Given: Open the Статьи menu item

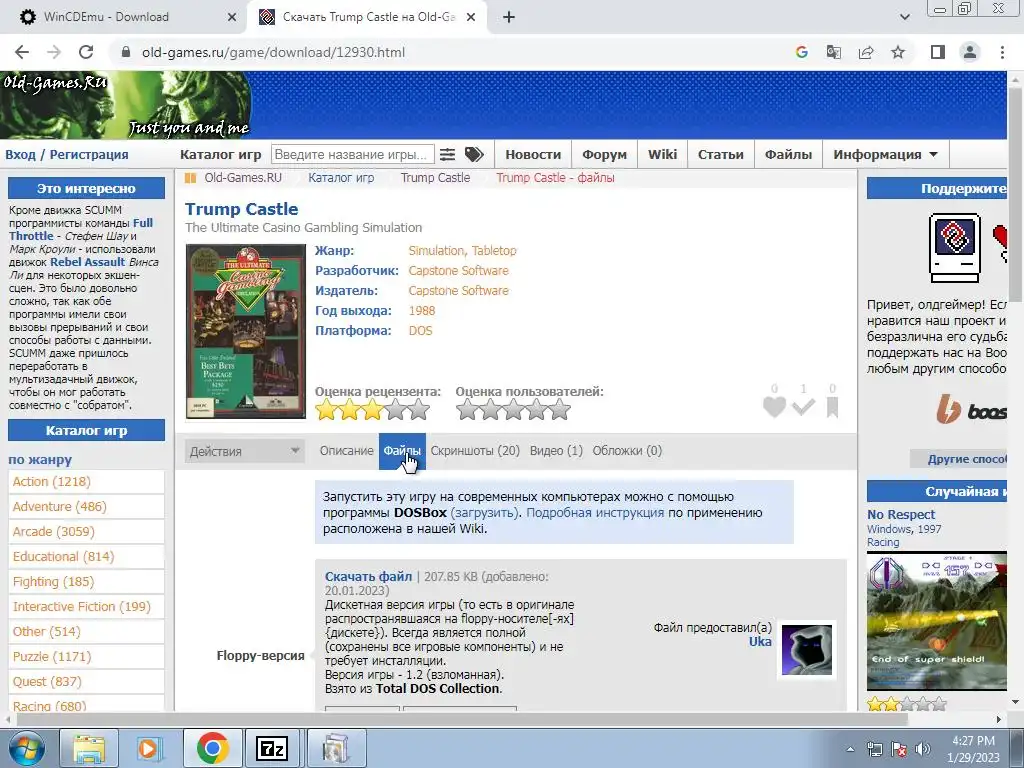Looking at the screenshot, I should click(x=720, y=155).
